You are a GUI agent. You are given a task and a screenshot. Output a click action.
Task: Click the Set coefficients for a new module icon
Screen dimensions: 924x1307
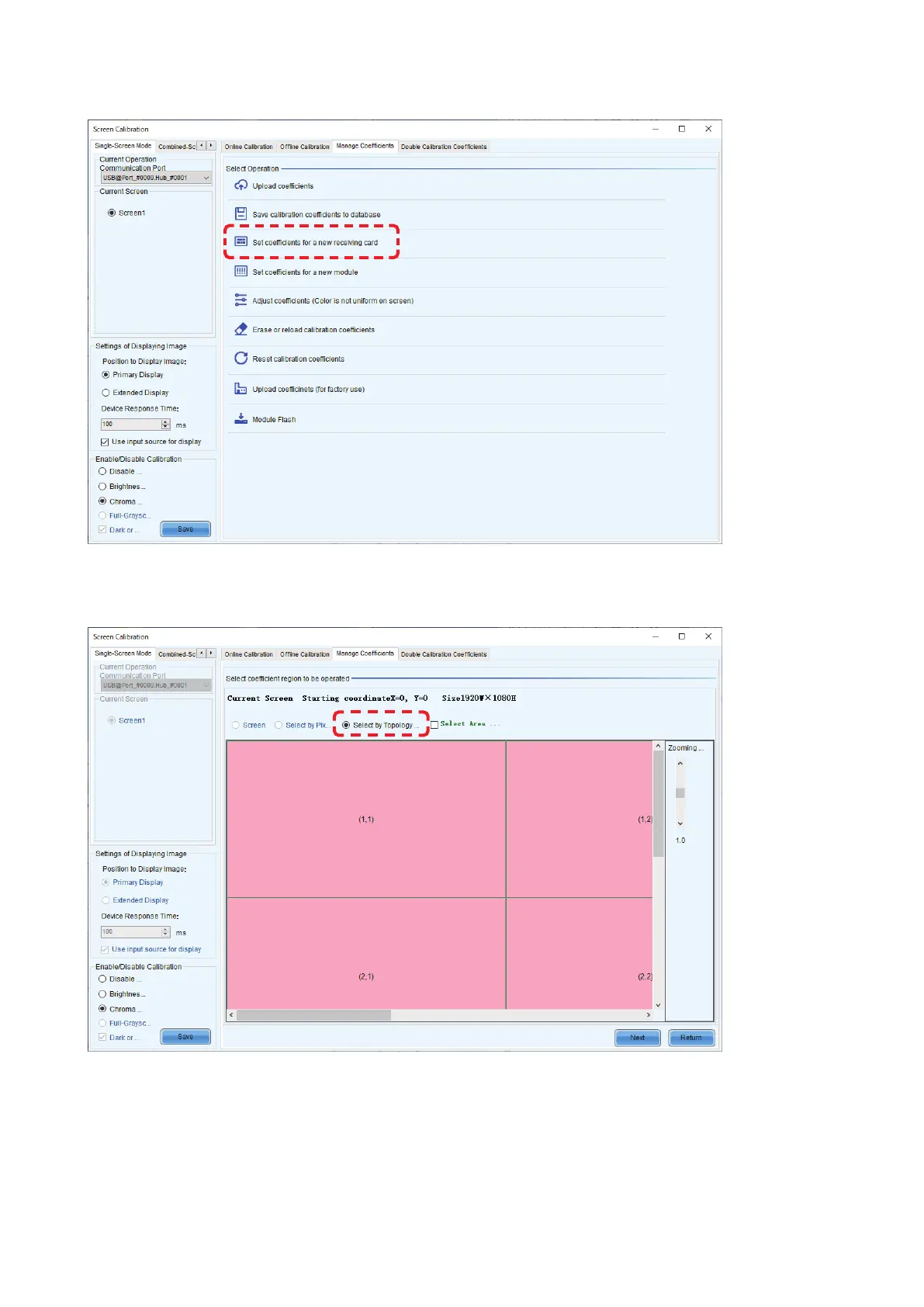click(x=241, y=272)
